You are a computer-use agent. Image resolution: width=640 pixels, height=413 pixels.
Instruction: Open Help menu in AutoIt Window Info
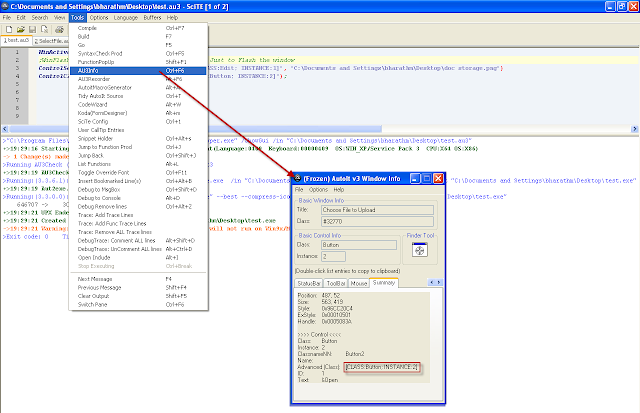[339, 189]
